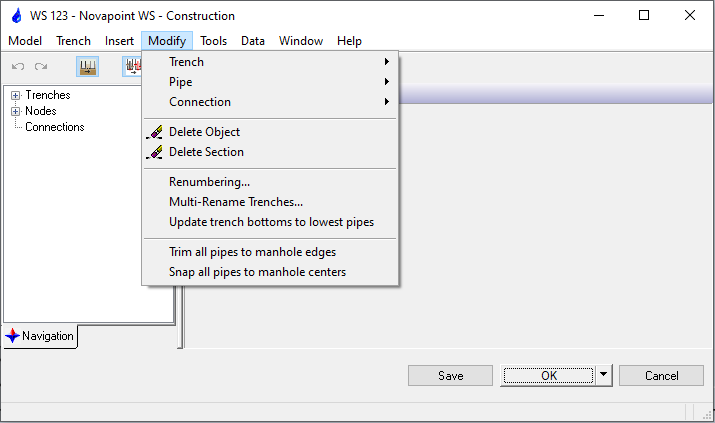Choose Delete Object from the menu
Image resolution: width=715 pixels, height=423 pixels.
[204, 132]
